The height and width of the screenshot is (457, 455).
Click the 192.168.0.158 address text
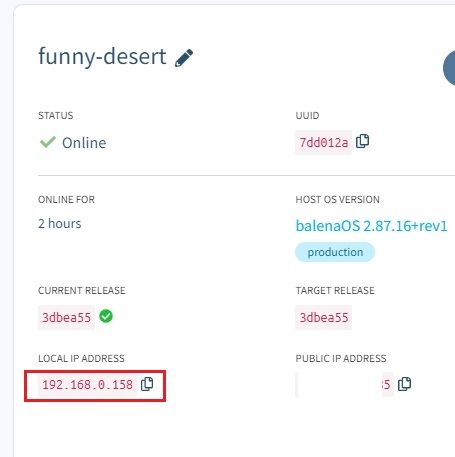[x=87, y=385]
